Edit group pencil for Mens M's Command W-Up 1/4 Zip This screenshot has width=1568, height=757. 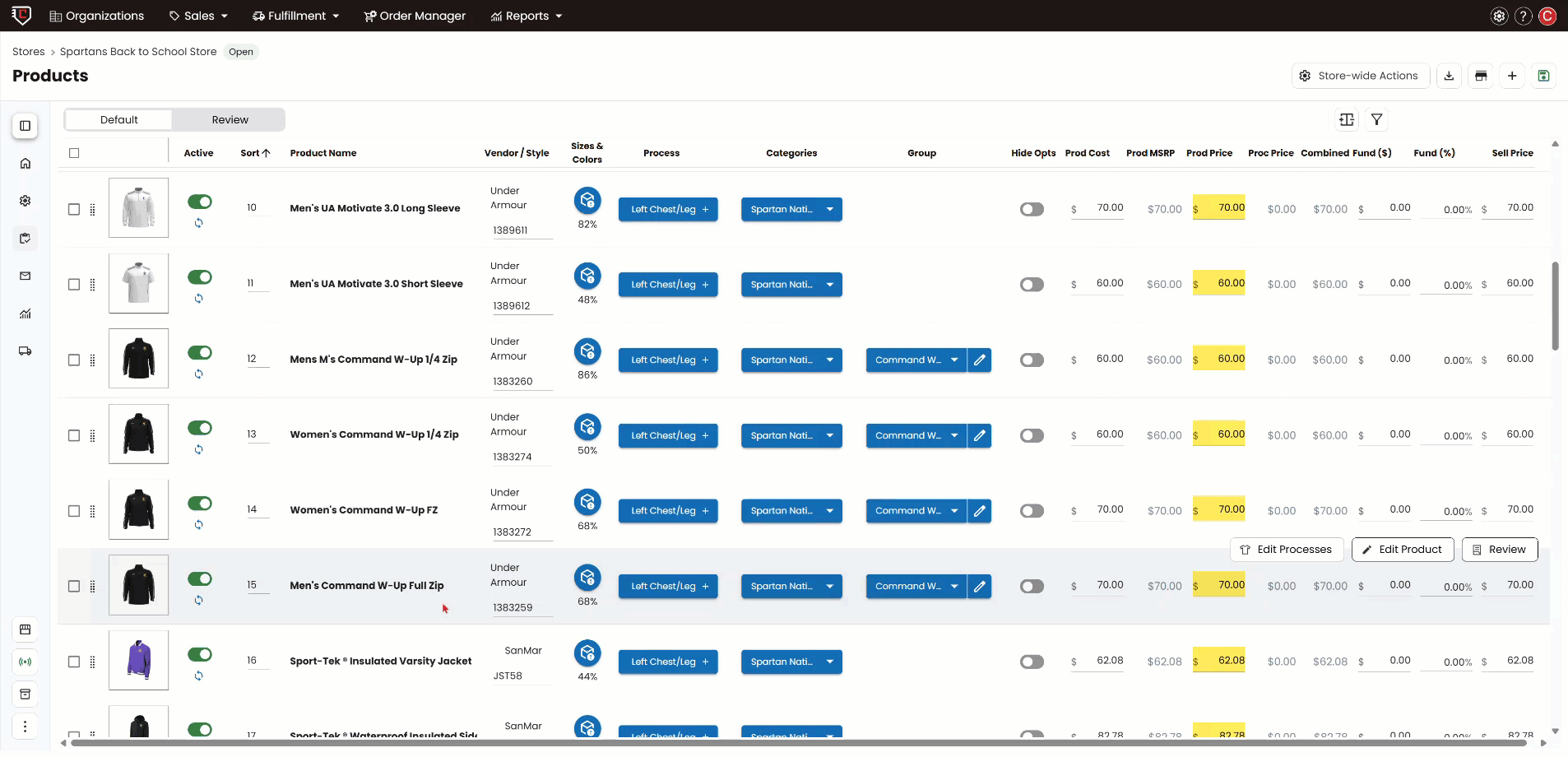980,360
